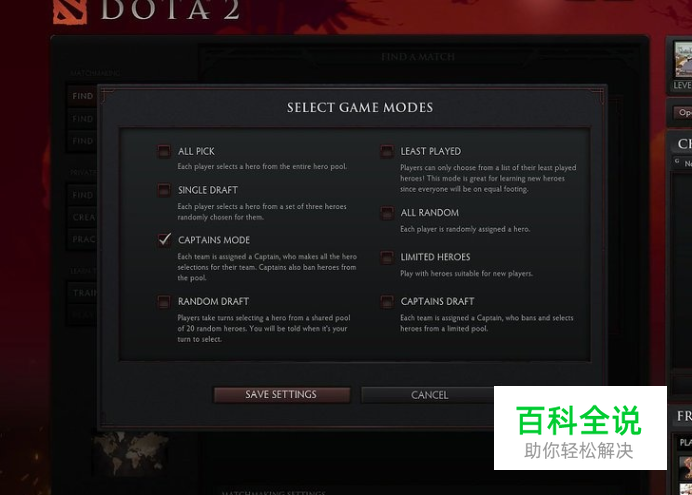Tick the Single Draft checkbox
Viewport: 692px width, 495px height.
tap(164, 190)
